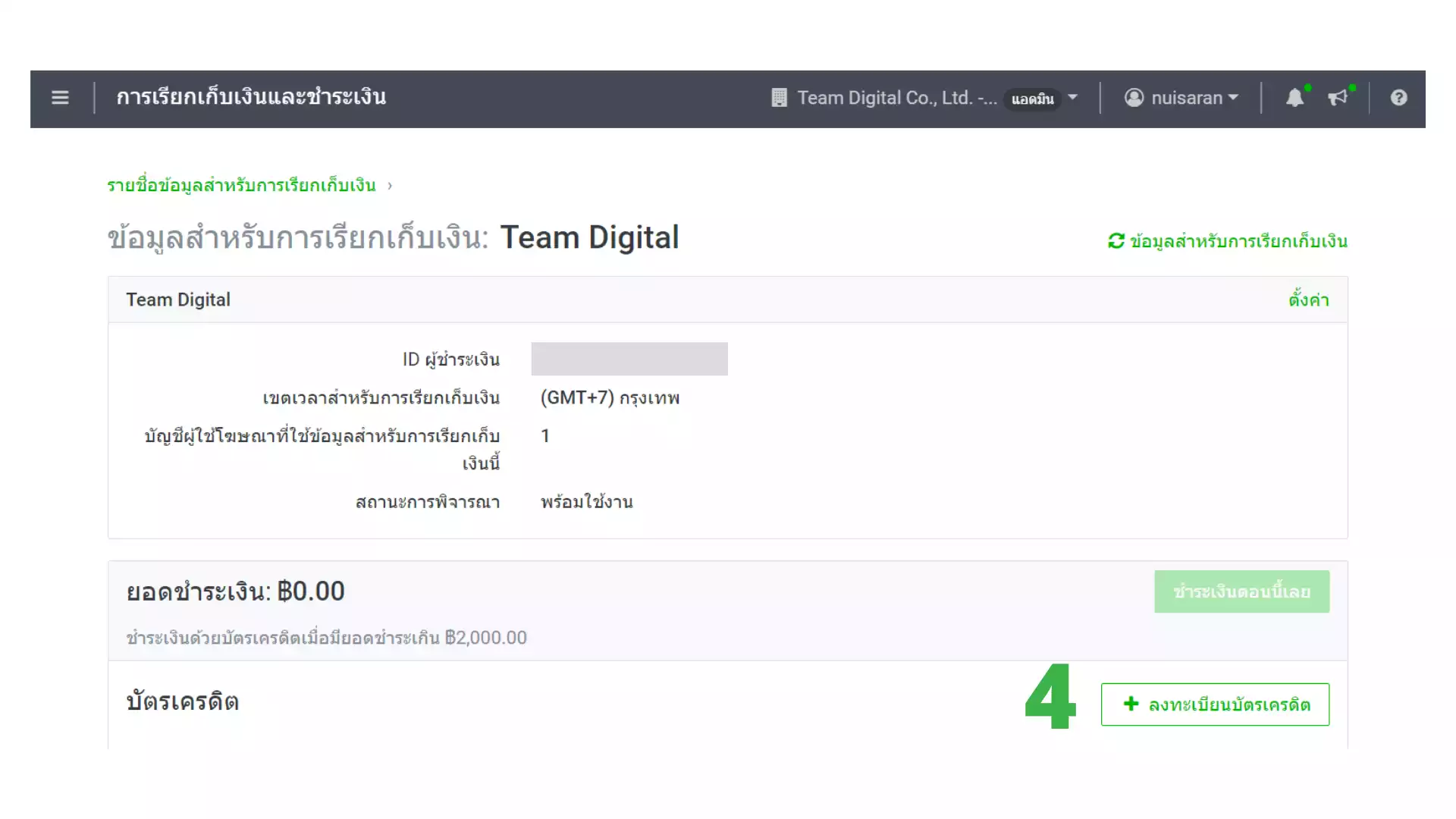
Task: Click the ฿2,000.00 threshold note text
Action: coord(326,638)
